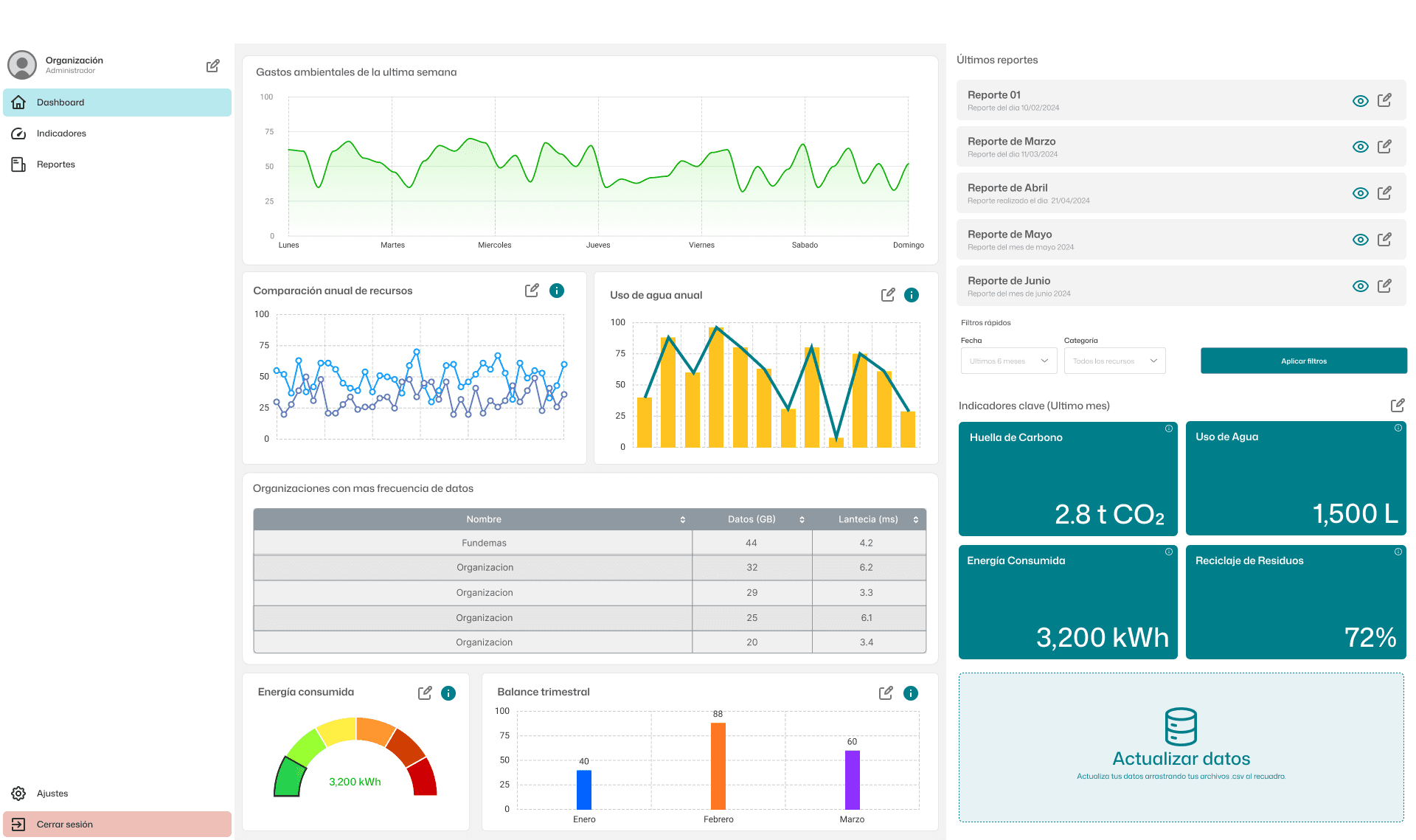
Task: Click Cerrar sesión to log out
Action: [x=66, y=824]
